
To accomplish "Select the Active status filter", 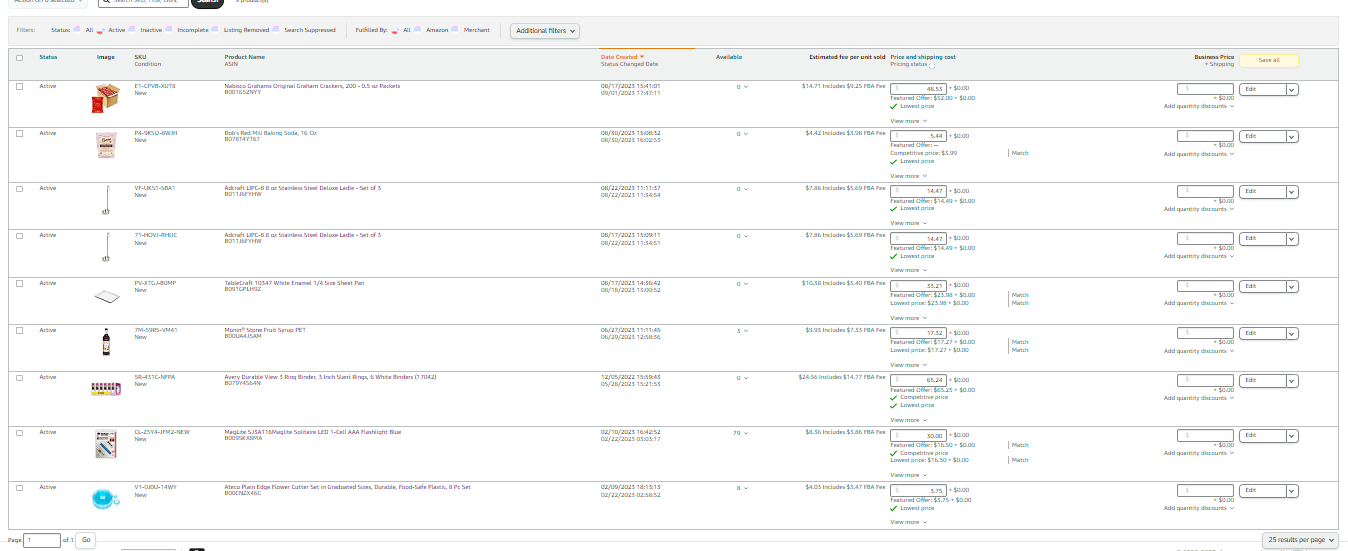I will [100, 30].
